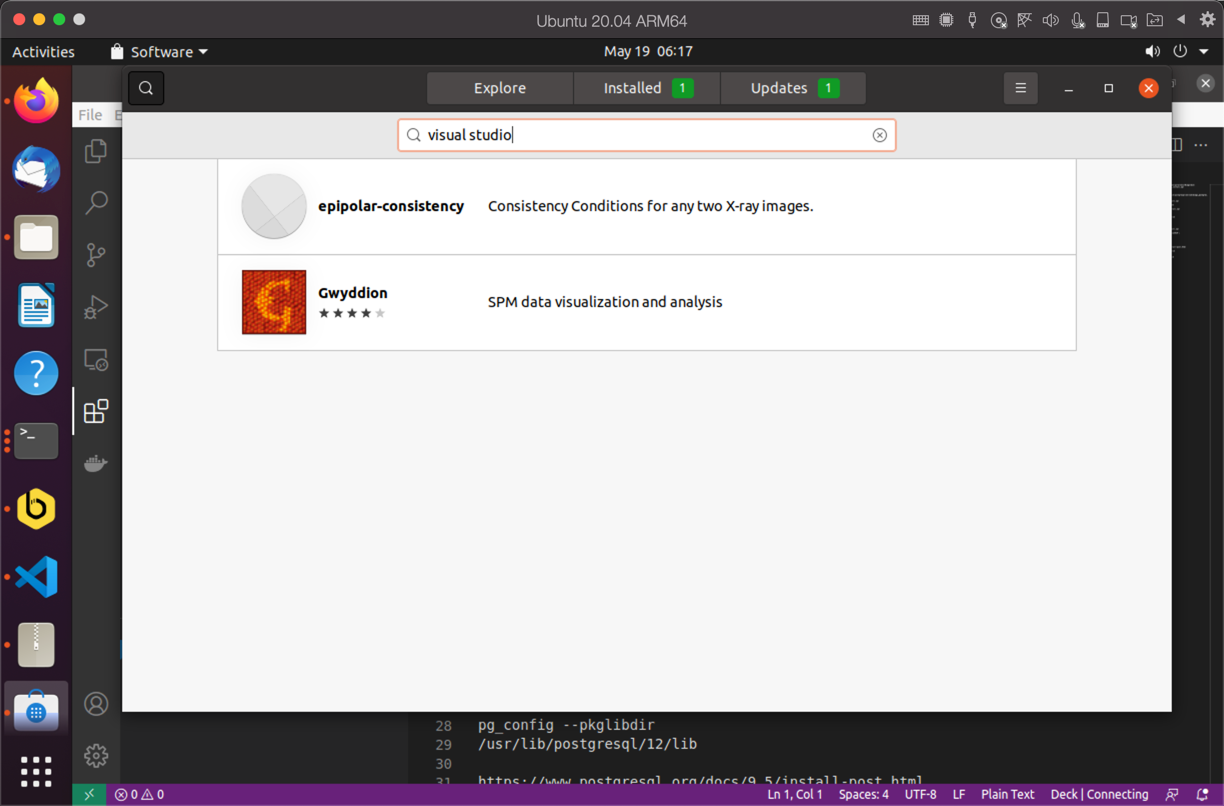Change indentation via 'Spaces: 4'
Viewport: 1224px width, 806px height.
(x=864, y=794)
